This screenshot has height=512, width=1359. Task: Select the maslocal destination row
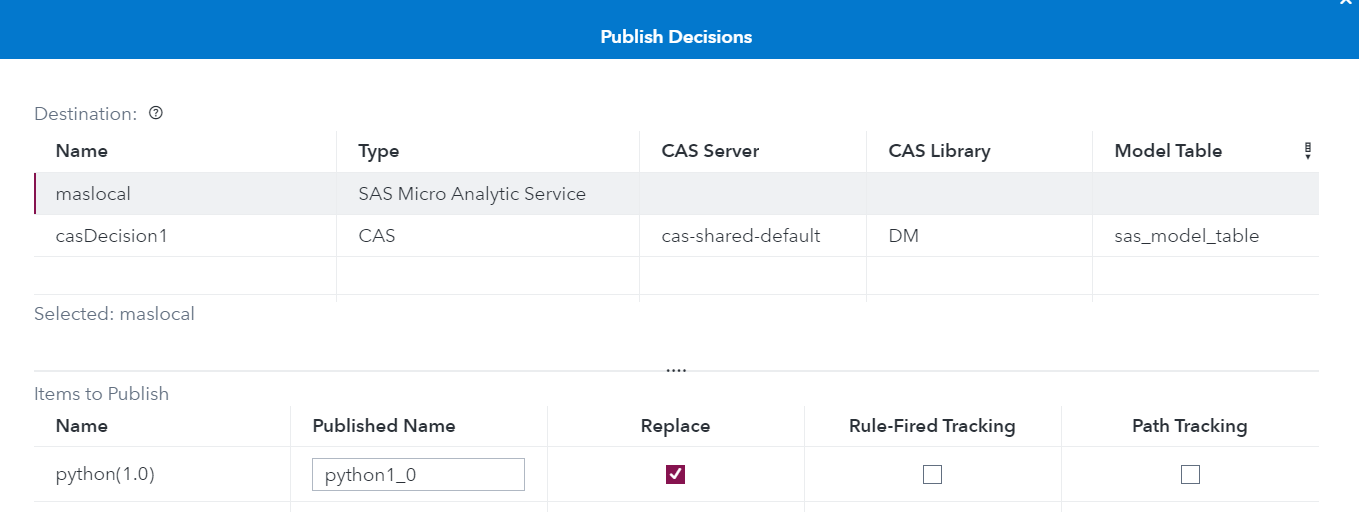(93, 194)
